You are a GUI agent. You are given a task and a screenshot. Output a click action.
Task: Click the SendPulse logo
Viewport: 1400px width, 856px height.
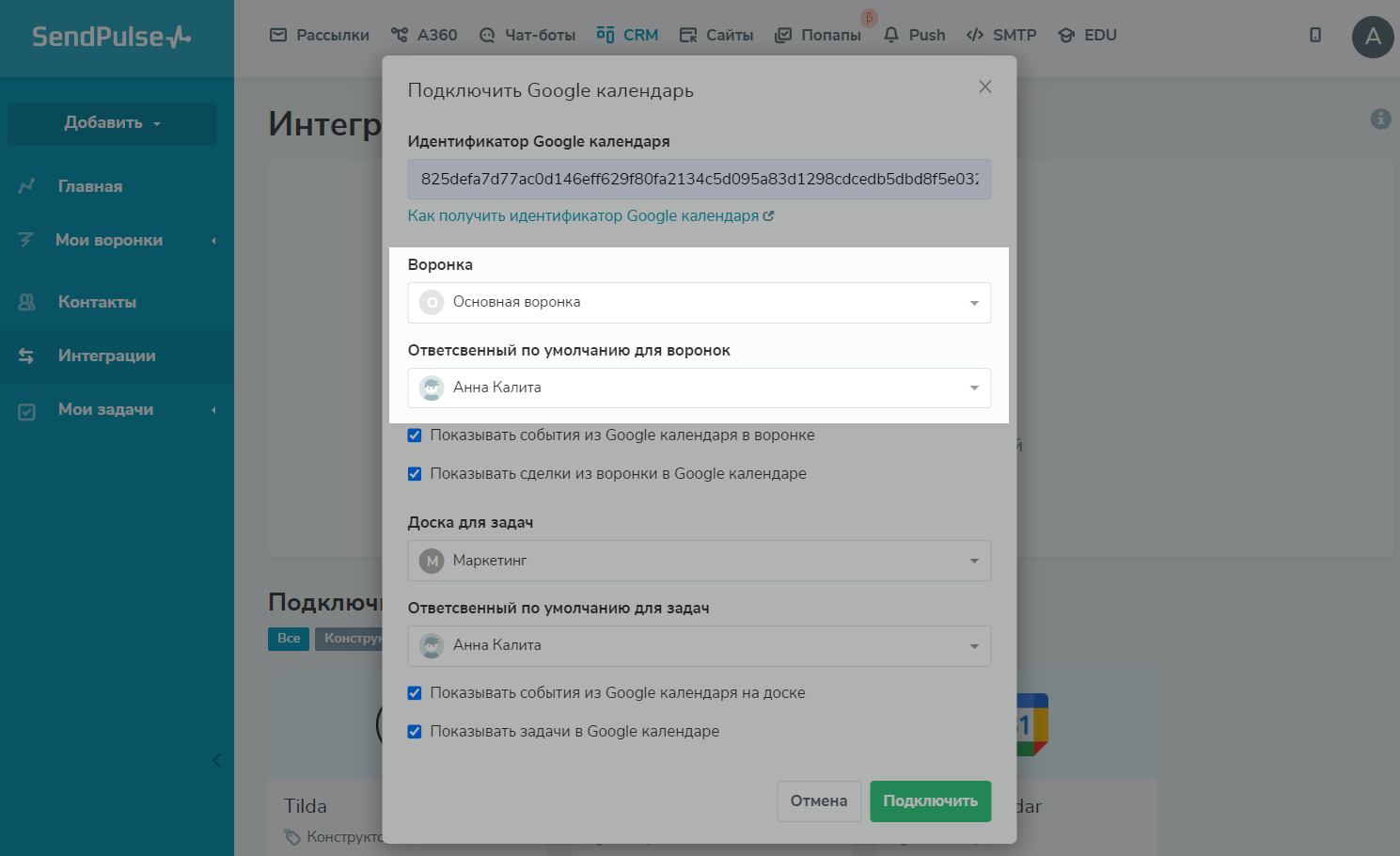(x=111, y=37)
